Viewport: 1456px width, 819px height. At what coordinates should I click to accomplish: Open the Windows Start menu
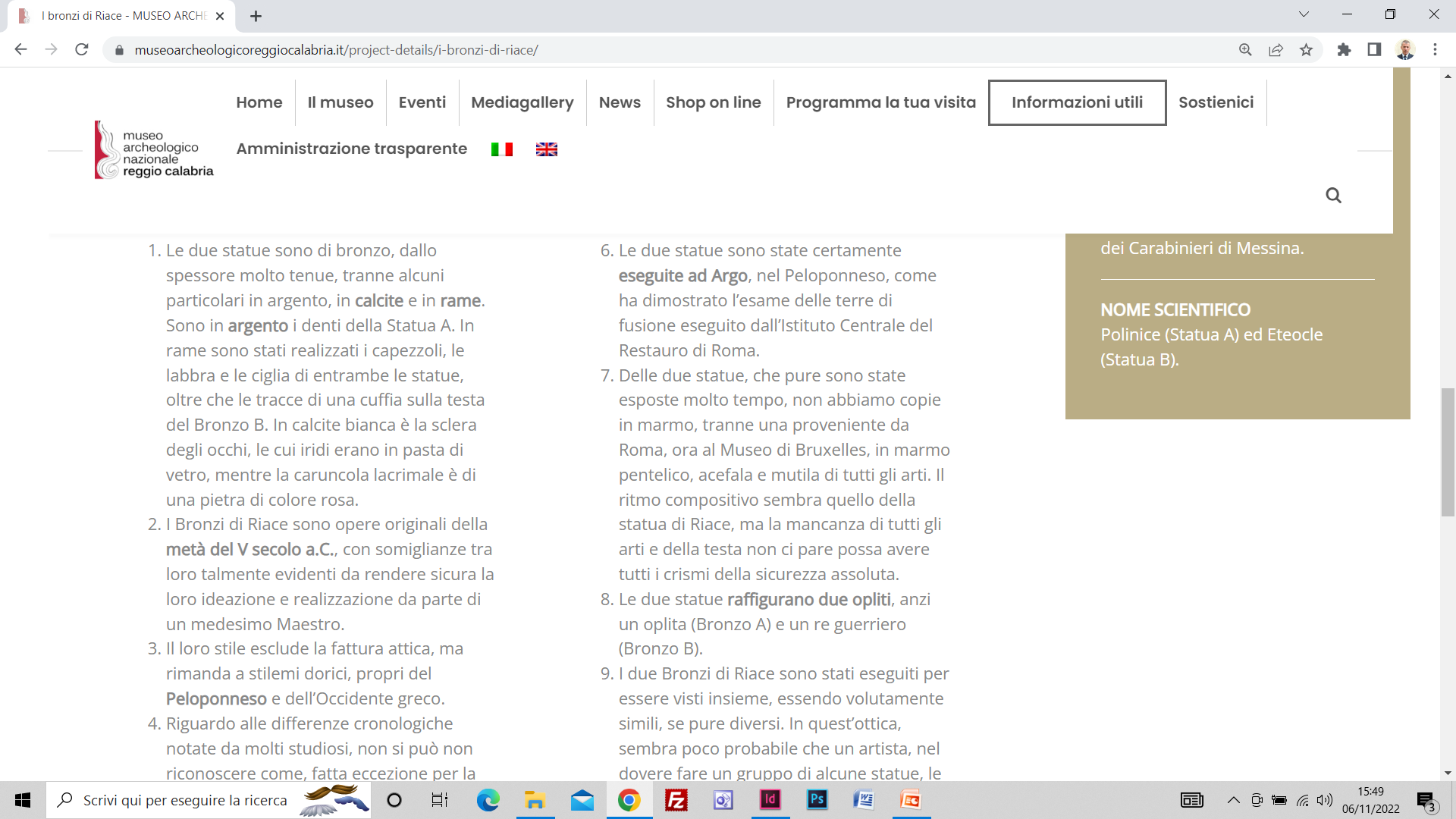coord(23,800)
